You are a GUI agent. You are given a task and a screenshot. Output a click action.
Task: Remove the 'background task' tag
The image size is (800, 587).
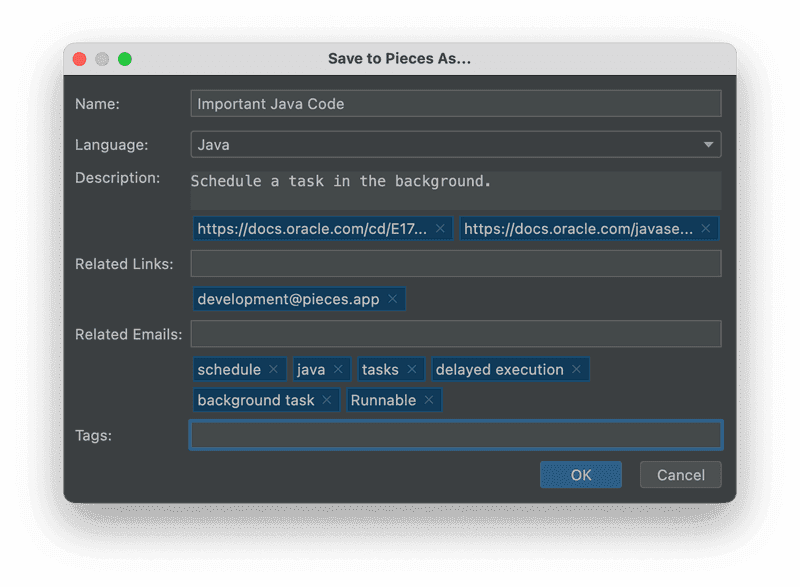[328, 400]
